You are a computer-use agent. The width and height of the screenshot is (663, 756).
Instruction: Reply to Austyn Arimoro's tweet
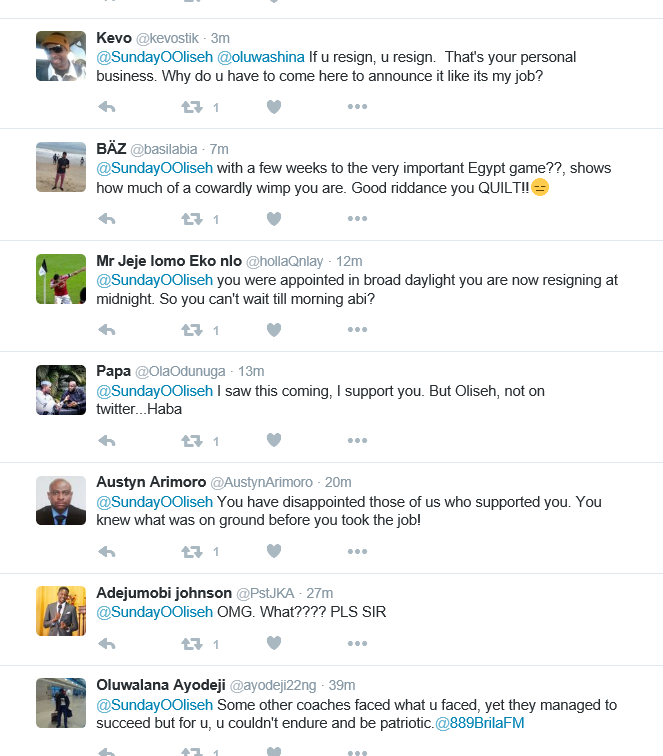click(107, 552)
